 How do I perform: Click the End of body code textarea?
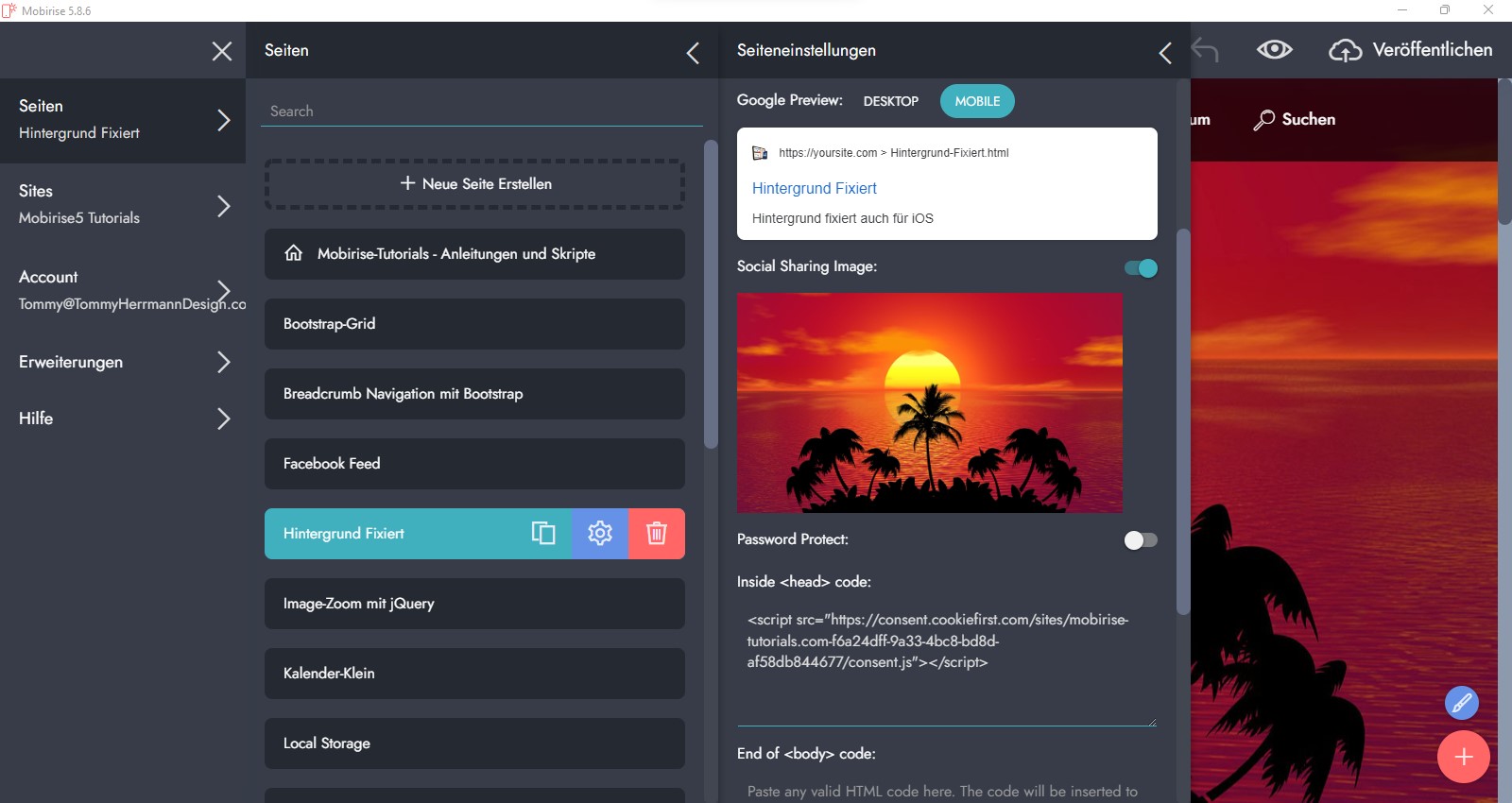pyautogui.click(x=947, y=791)
